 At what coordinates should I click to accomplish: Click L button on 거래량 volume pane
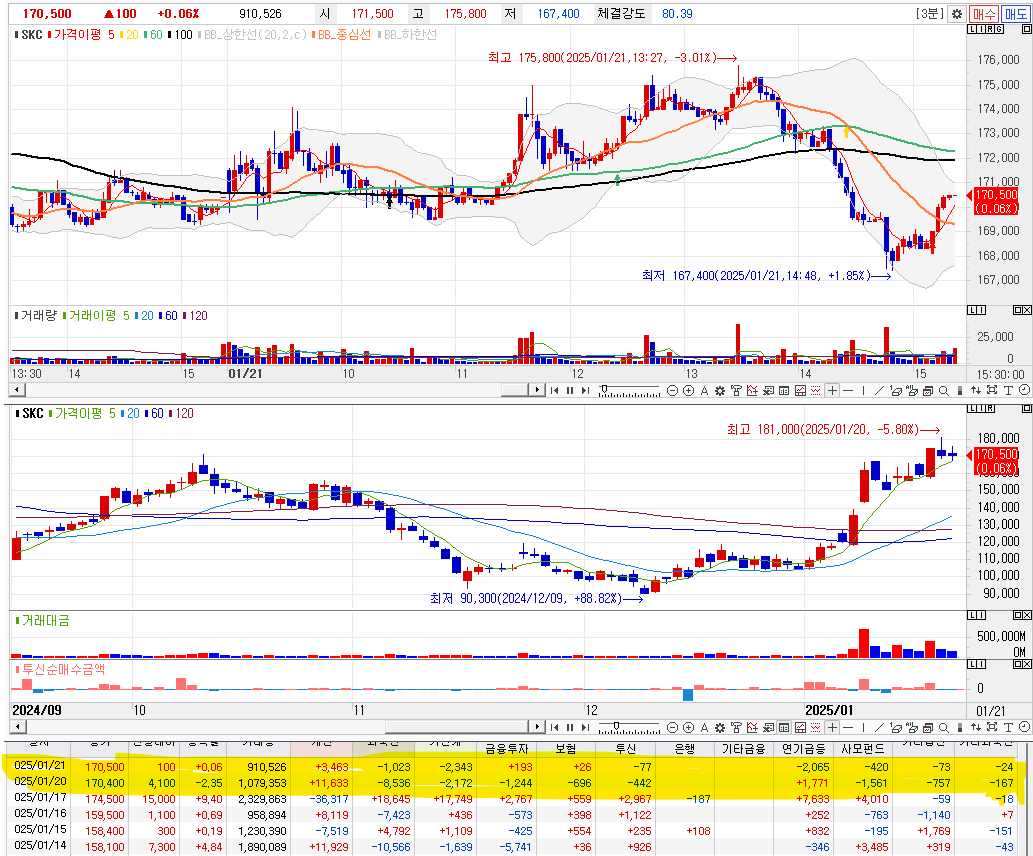(972, 310)
